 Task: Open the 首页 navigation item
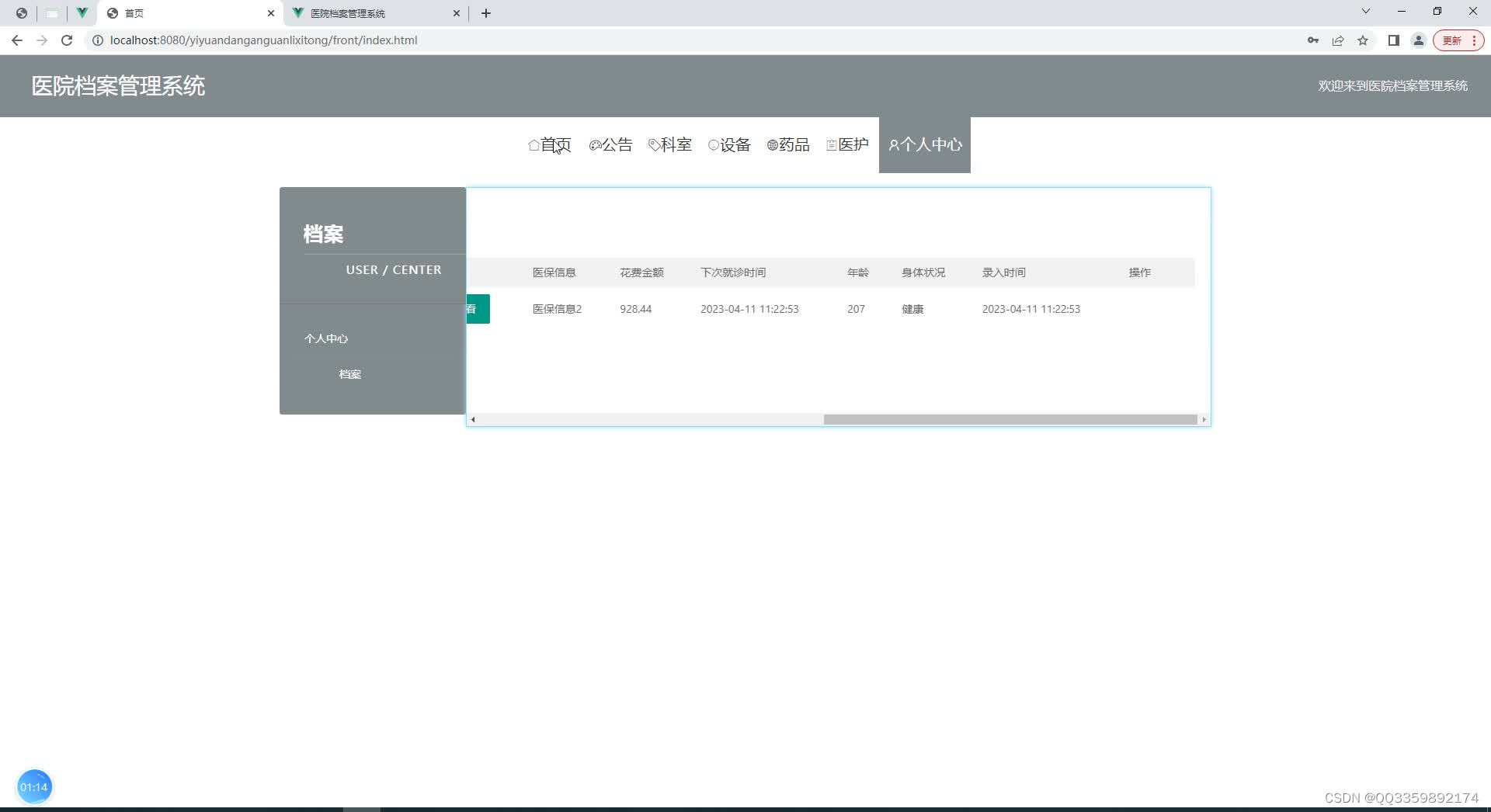[x=550, y=144]
